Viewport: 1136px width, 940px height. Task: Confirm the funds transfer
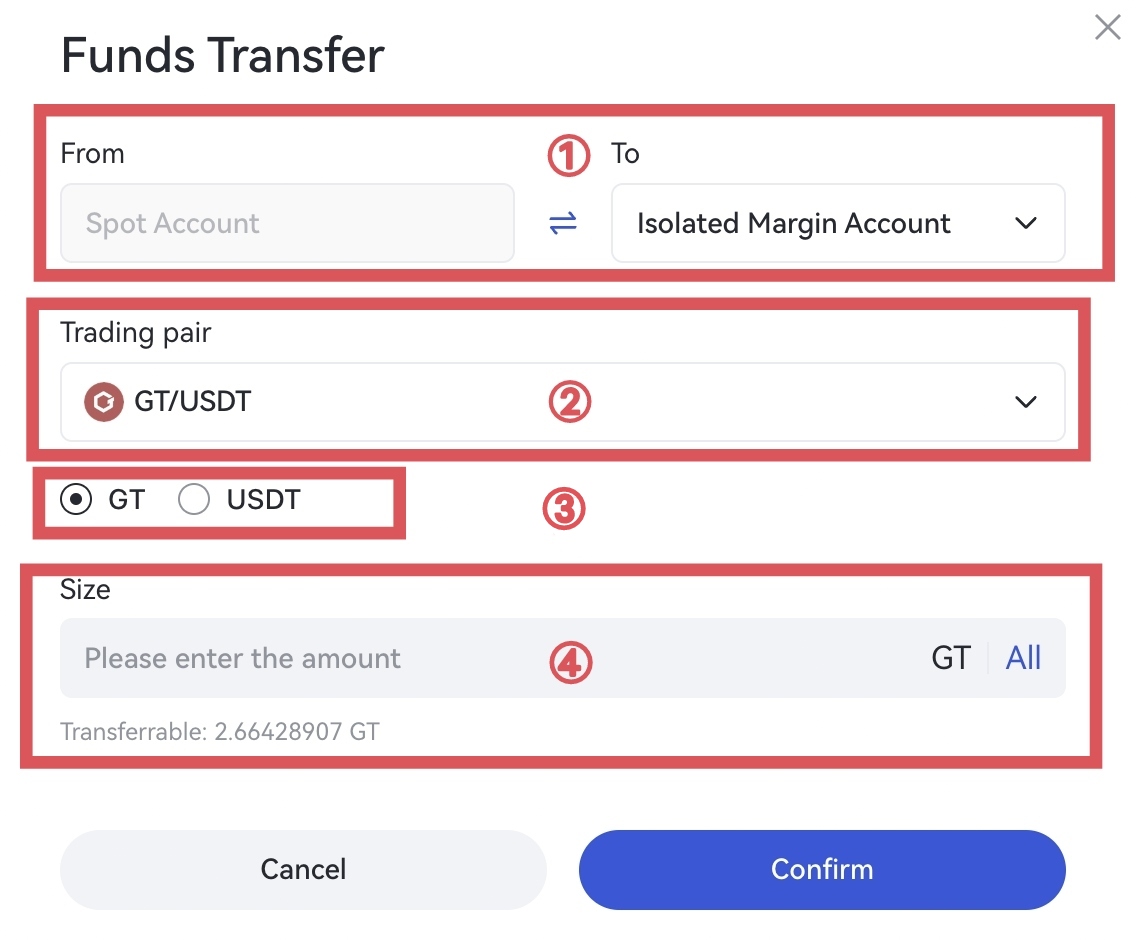coord(821,869)
